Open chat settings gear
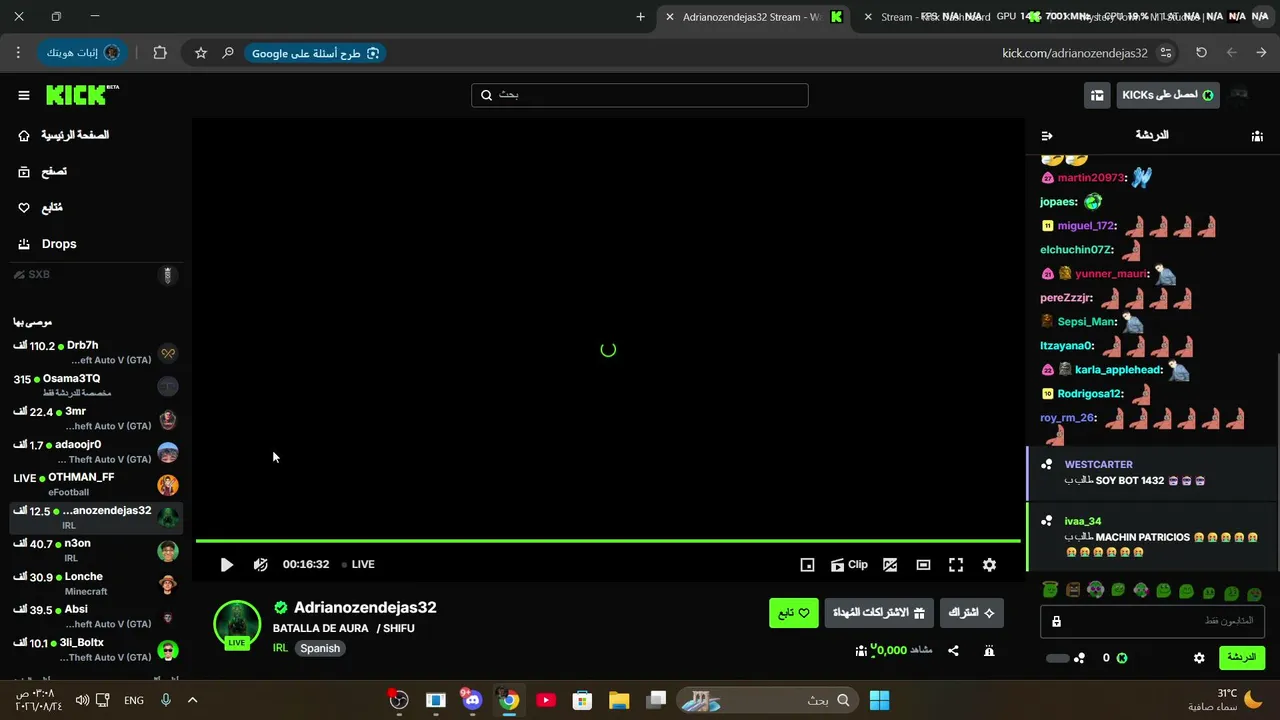The image size is (1280, 720). pos(1199,658)
